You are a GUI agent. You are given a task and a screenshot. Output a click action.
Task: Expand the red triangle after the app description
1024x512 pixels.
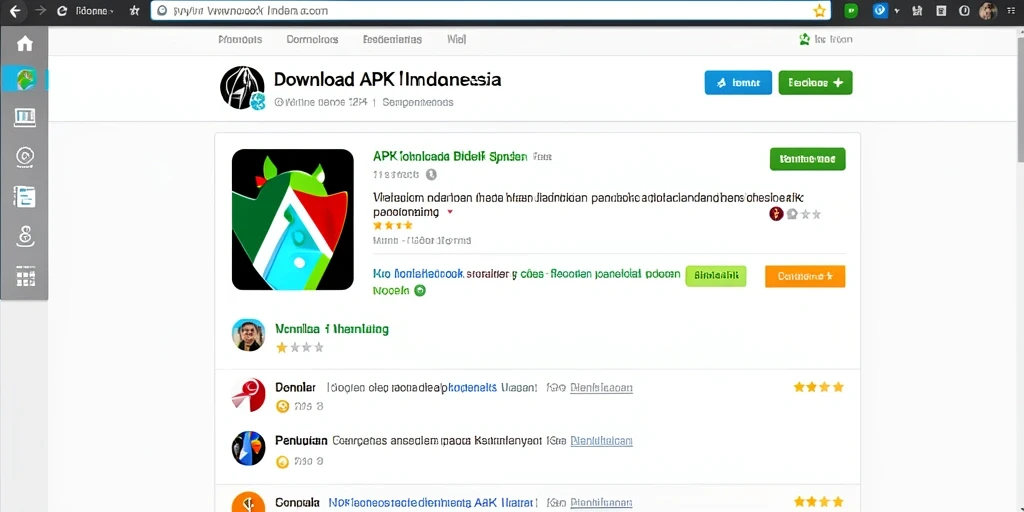coord(449,212)
